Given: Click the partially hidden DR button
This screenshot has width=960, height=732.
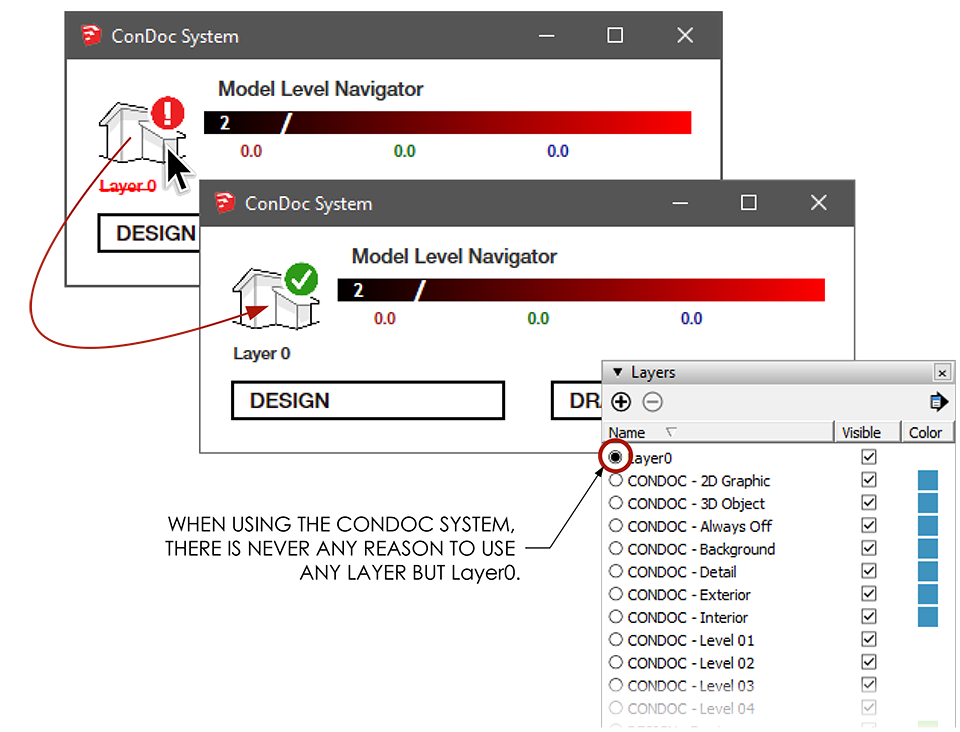Looking at the screenshot, I should (x=577, y=401).
